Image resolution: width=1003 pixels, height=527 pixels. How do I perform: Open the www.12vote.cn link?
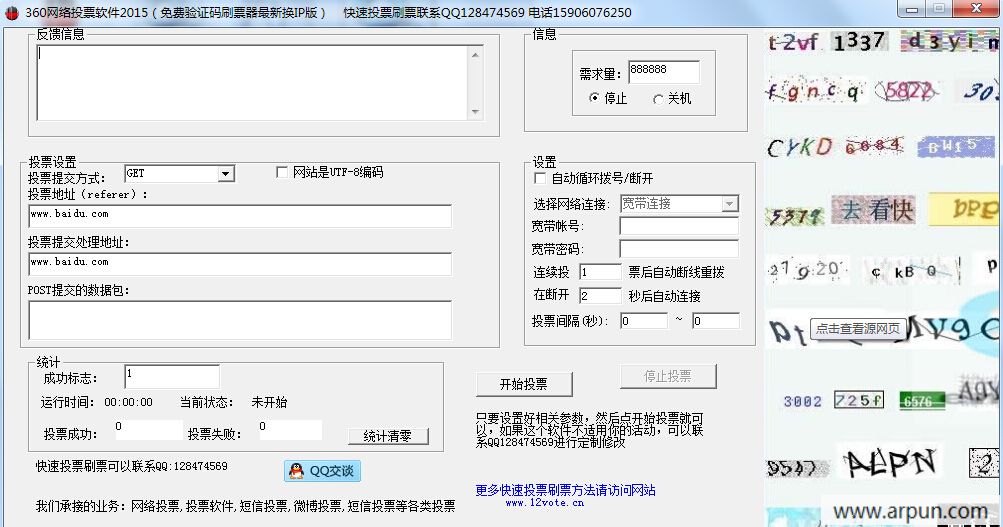click(544, 503)
